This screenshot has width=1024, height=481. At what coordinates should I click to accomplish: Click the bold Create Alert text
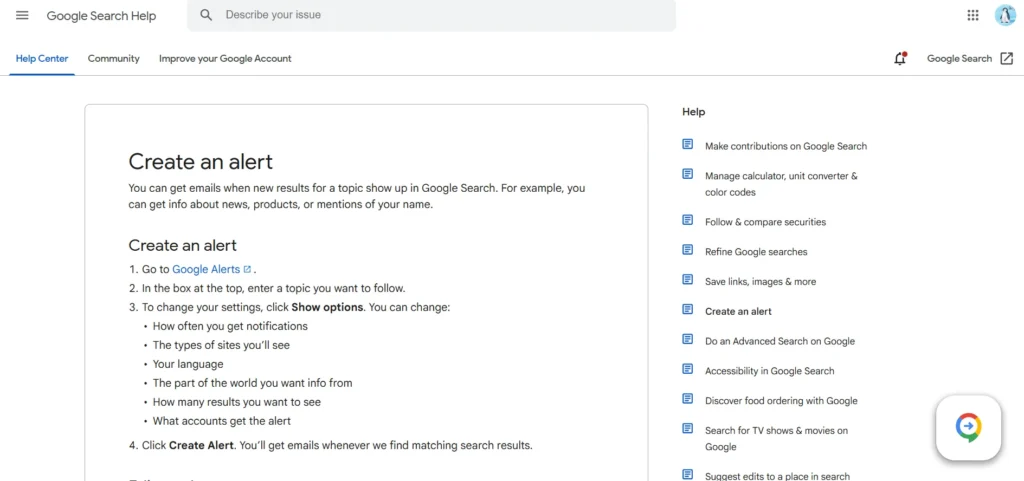[x=201, y=446]
